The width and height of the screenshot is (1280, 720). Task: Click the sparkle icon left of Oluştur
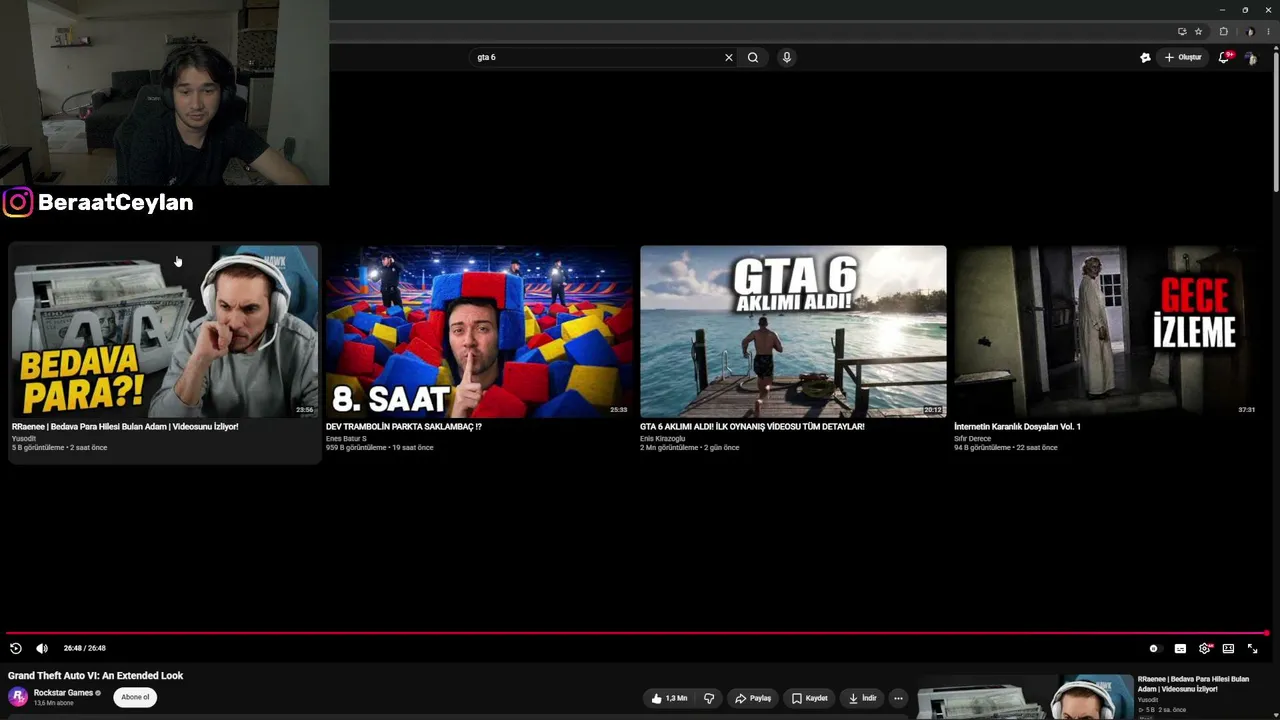[x=1145, y=57]
